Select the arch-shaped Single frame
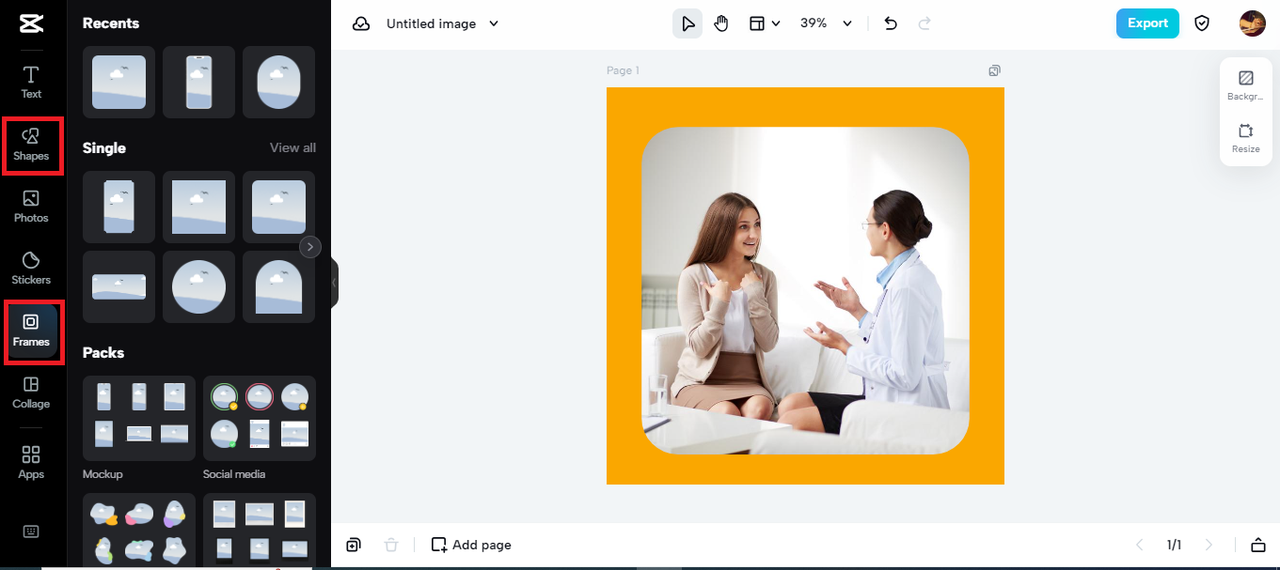This screenshot has width=1280, height=570. (x=279, y=287)
